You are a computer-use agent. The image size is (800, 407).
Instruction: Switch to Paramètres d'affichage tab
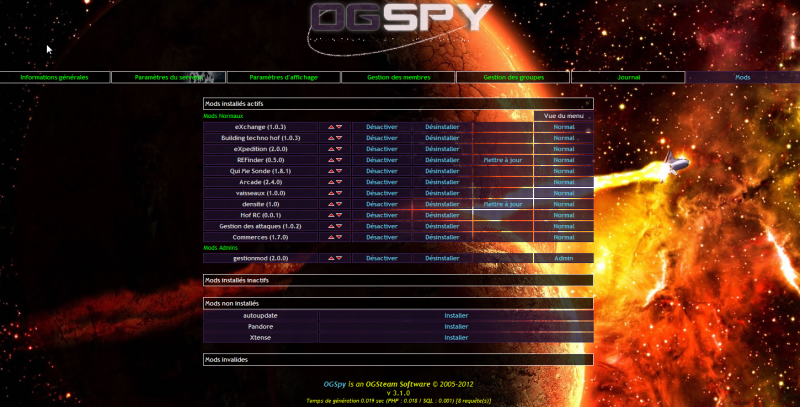[x=284, y=78]
